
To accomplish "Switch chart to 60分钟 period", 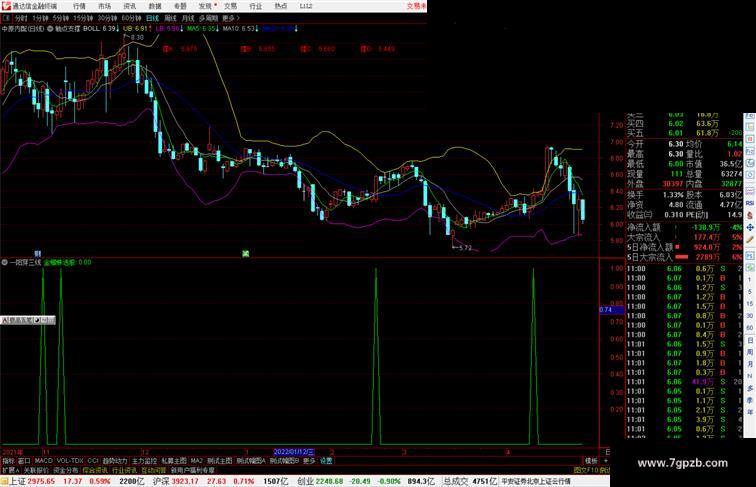I will (x=131, y=18).
